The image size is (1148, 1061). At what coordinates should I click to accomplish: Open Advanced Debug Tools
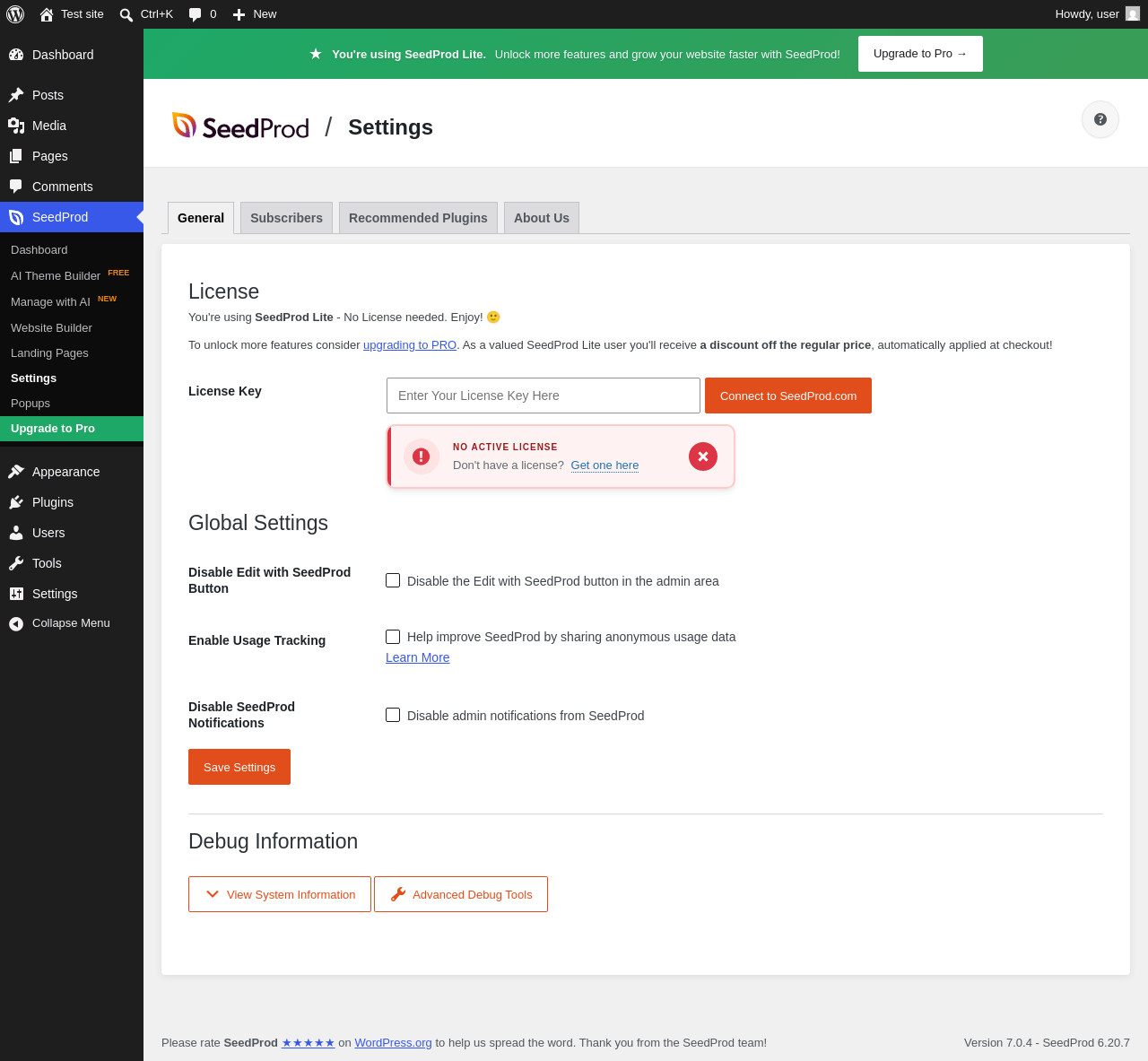461,894
